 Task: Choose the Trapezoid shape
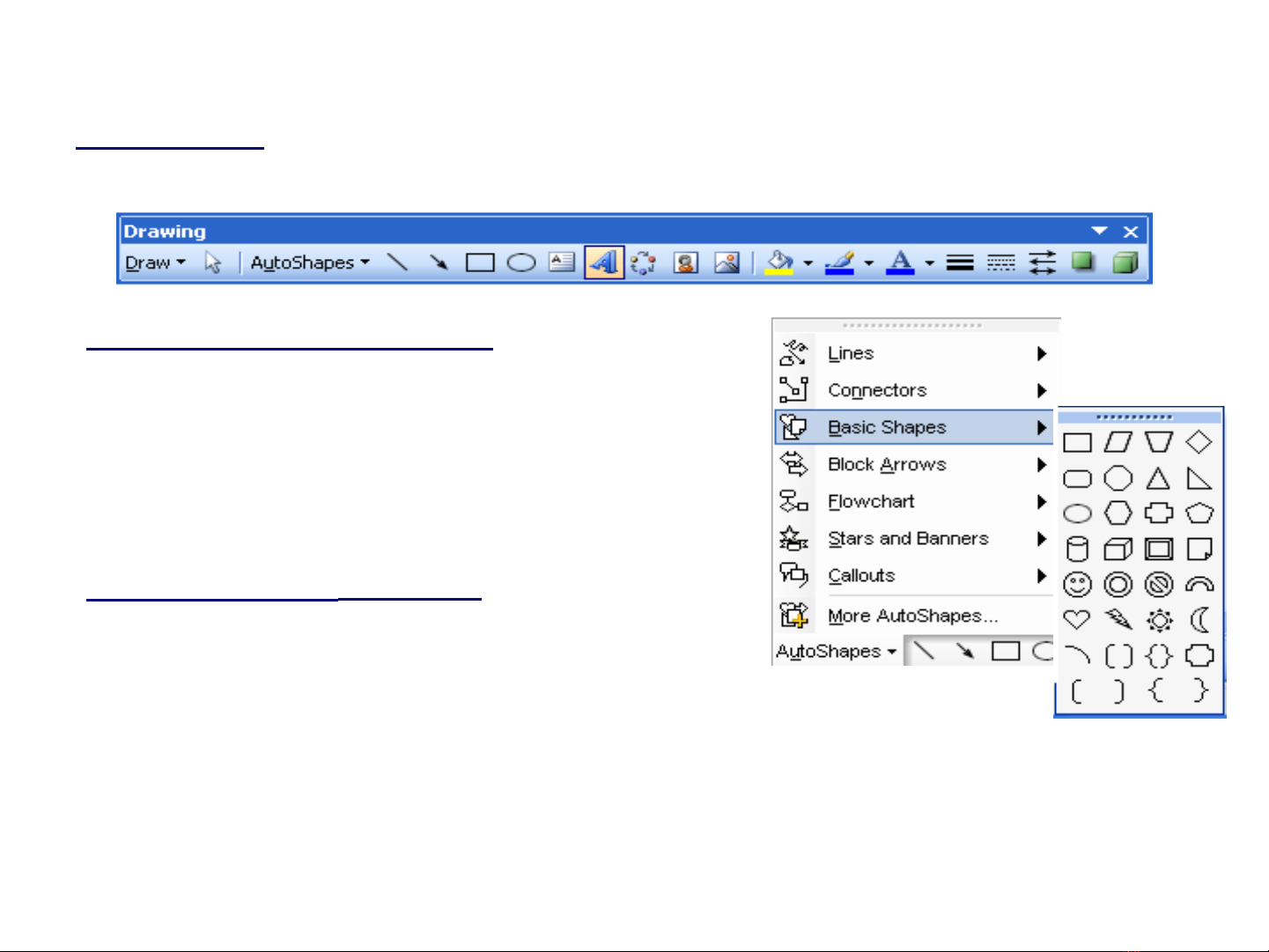pos(1159,442)
